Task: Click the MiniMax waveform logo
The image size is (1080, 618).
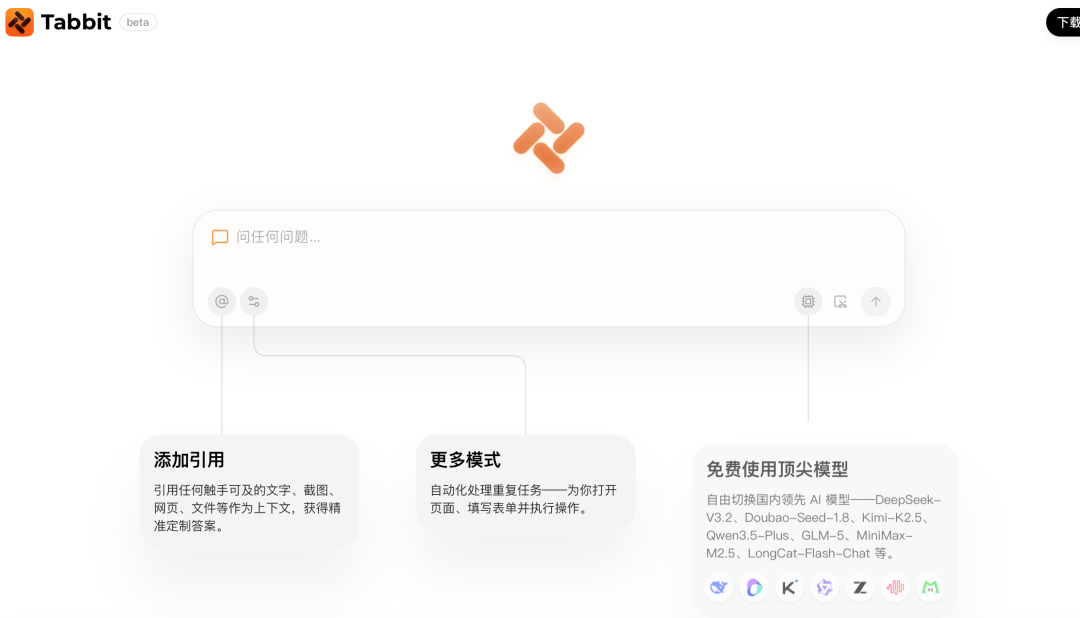Action: click(x=894, y=588)
